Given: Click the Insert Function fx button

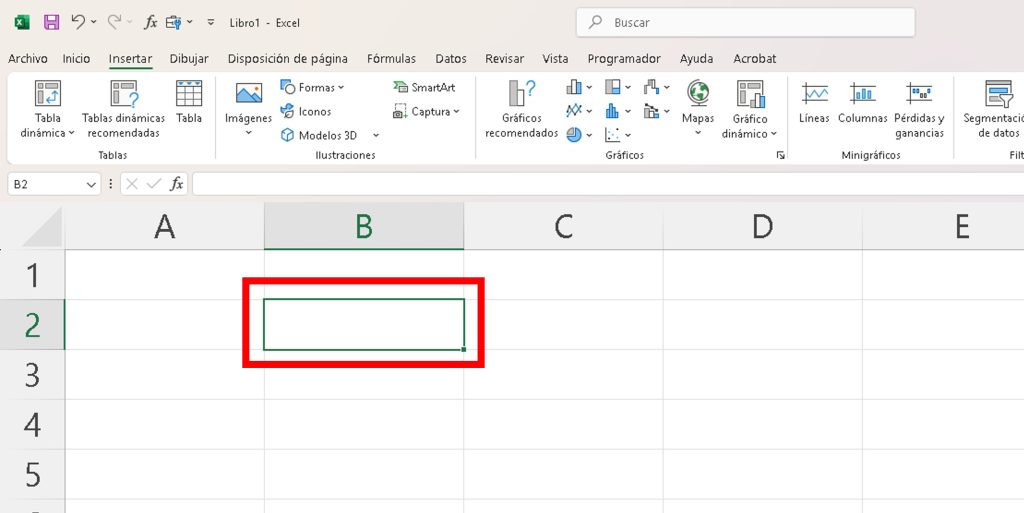Looking at the screenshot, I should coord(176,184).
